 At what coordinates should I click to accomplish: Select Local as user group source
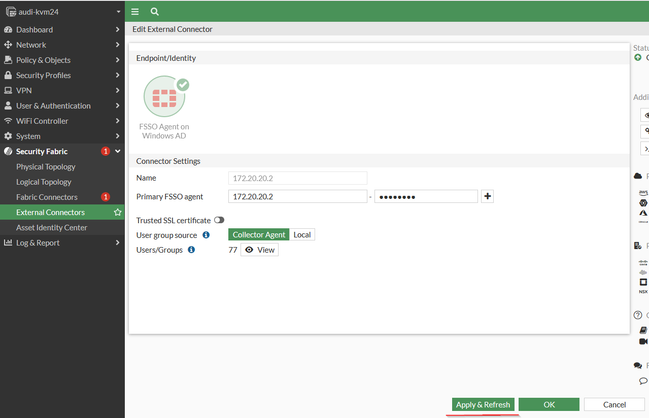tap(302, 235)
